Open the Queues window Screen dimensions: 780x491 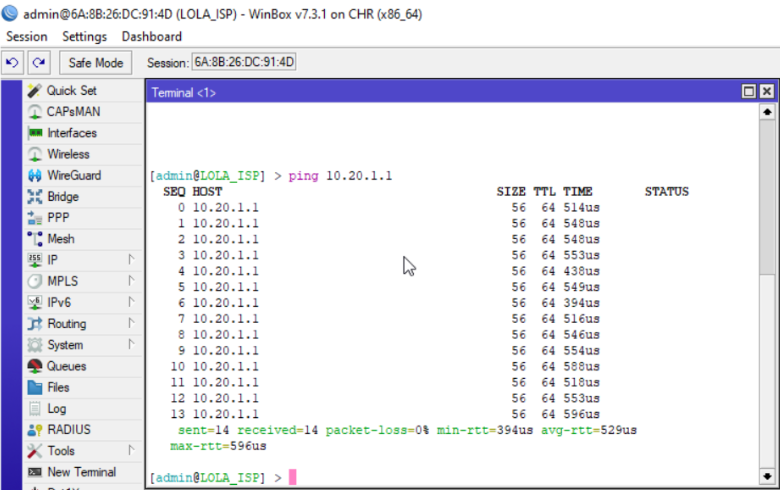tap(66, 366)
